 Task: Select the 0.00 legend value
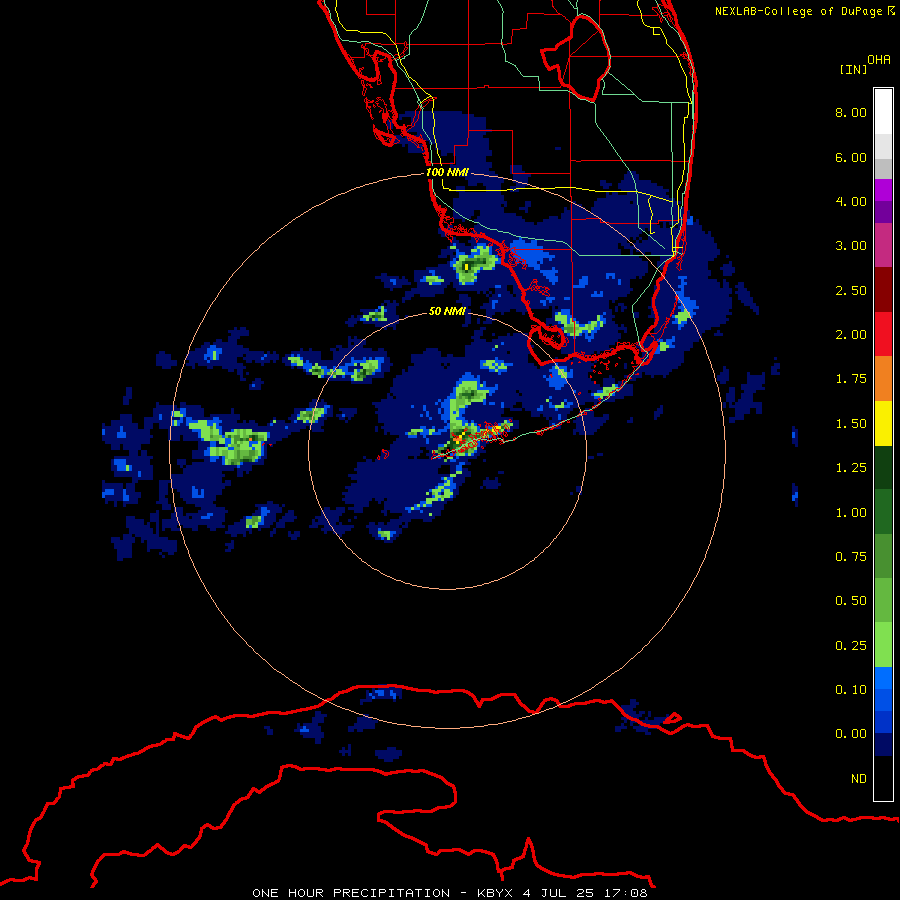pyautogui.click(x=851, y=734)
